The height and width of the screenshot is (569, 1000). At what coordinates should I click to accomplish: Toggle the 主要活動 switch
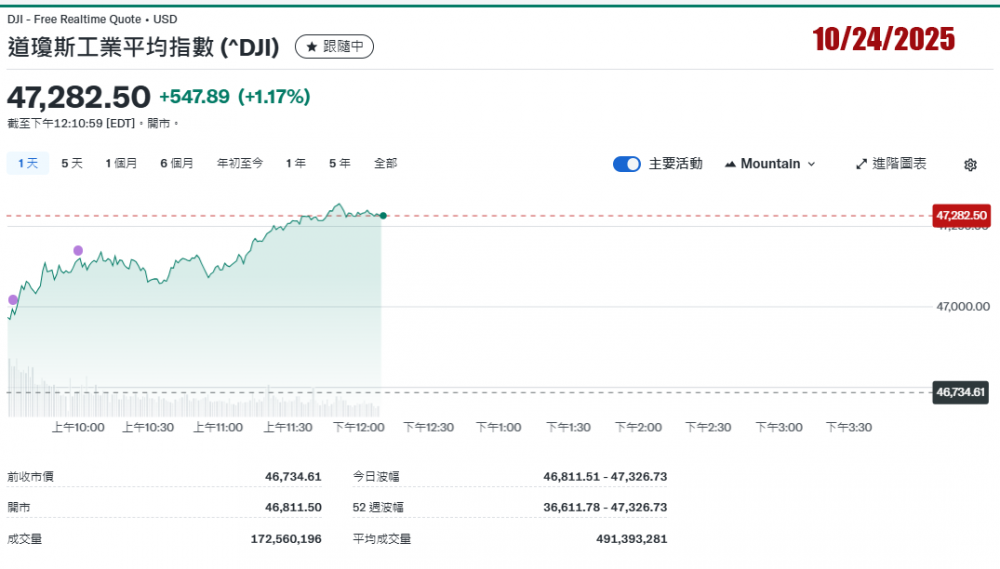(x=627, y=164)
